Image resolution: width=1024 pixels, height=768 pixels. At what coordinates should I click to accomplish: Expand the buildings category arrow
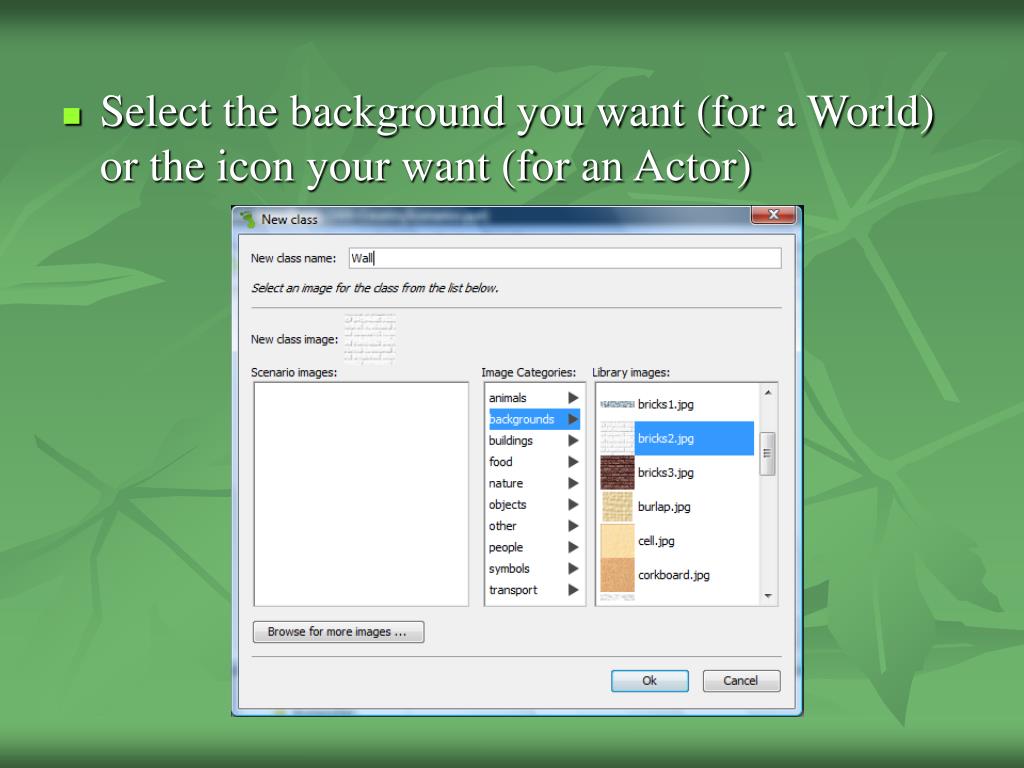[x=573, y=441]
